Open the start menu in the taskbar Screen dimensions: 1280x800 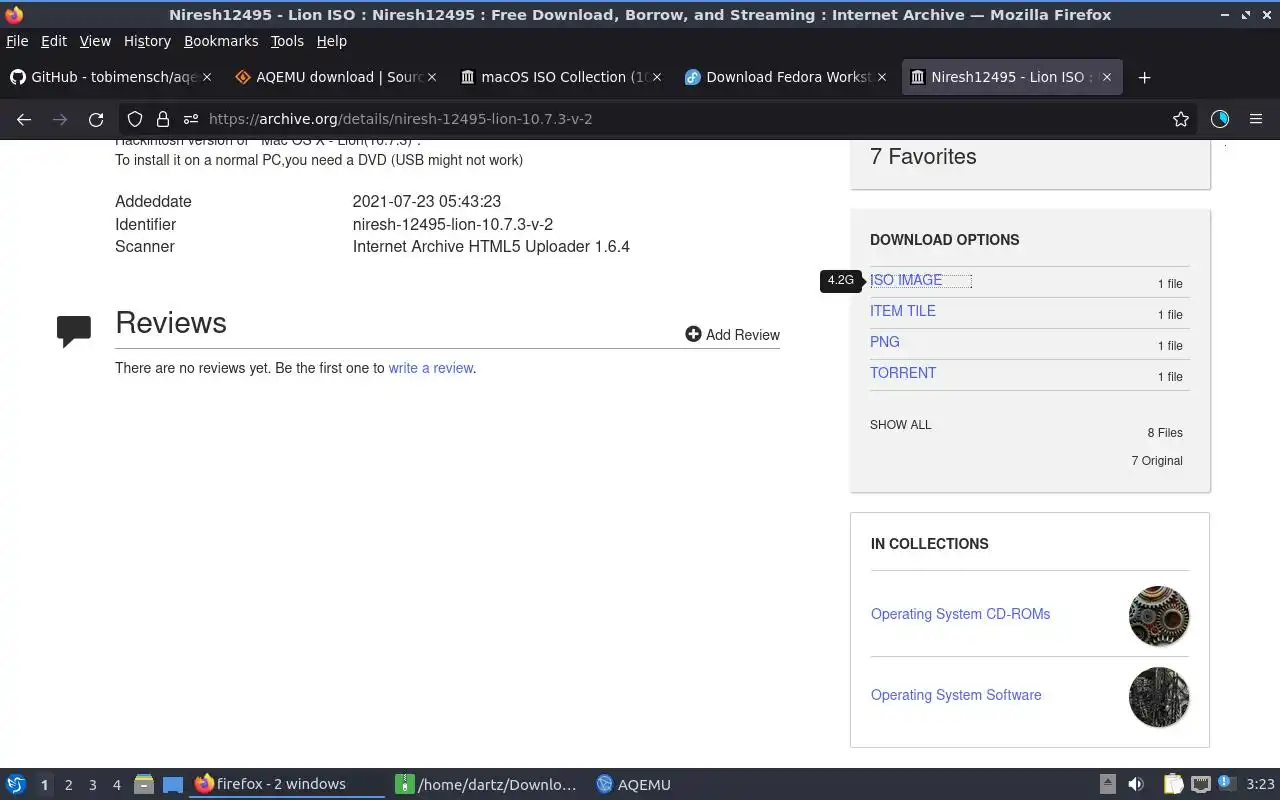click(x=16, y=784)
